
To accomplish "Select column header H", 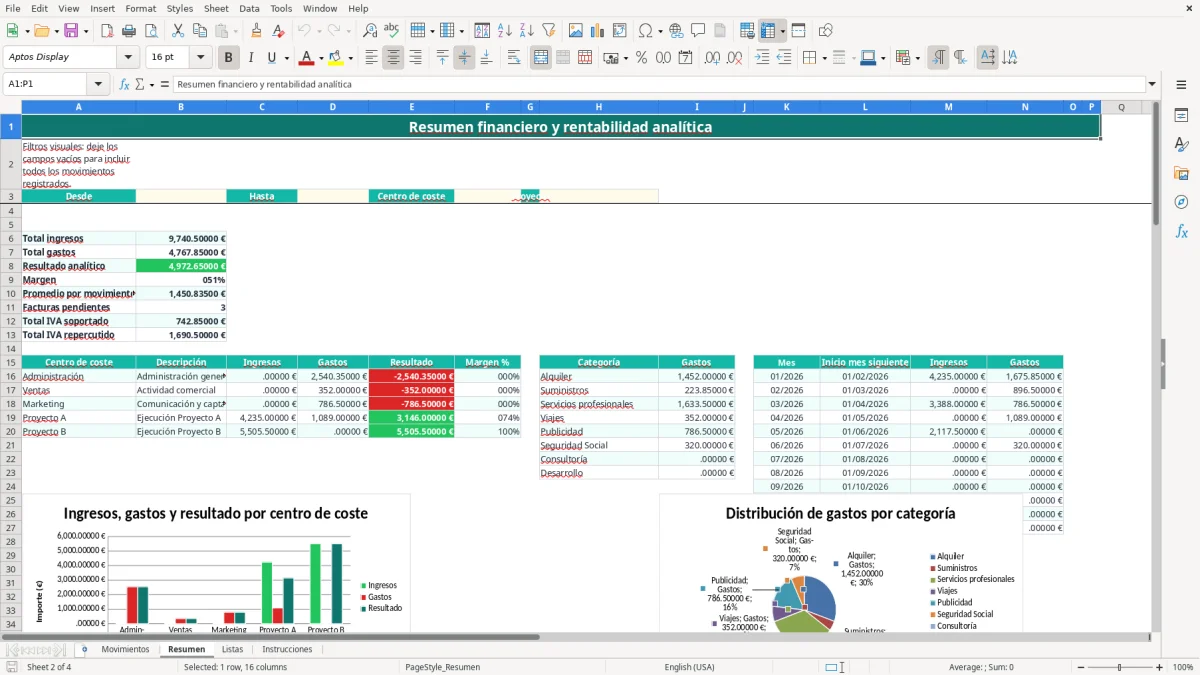I will [598, 107].
